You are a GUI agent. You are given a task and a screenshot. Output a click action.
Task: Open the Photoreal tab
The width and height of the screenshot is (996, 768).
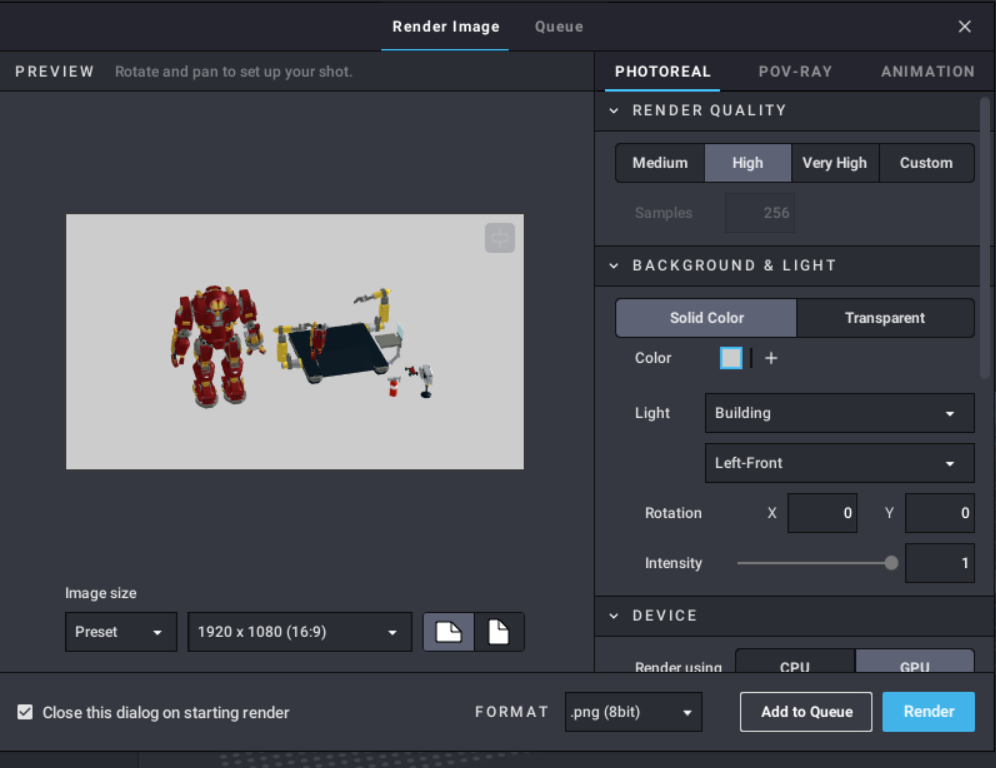(x=663, y=72)
